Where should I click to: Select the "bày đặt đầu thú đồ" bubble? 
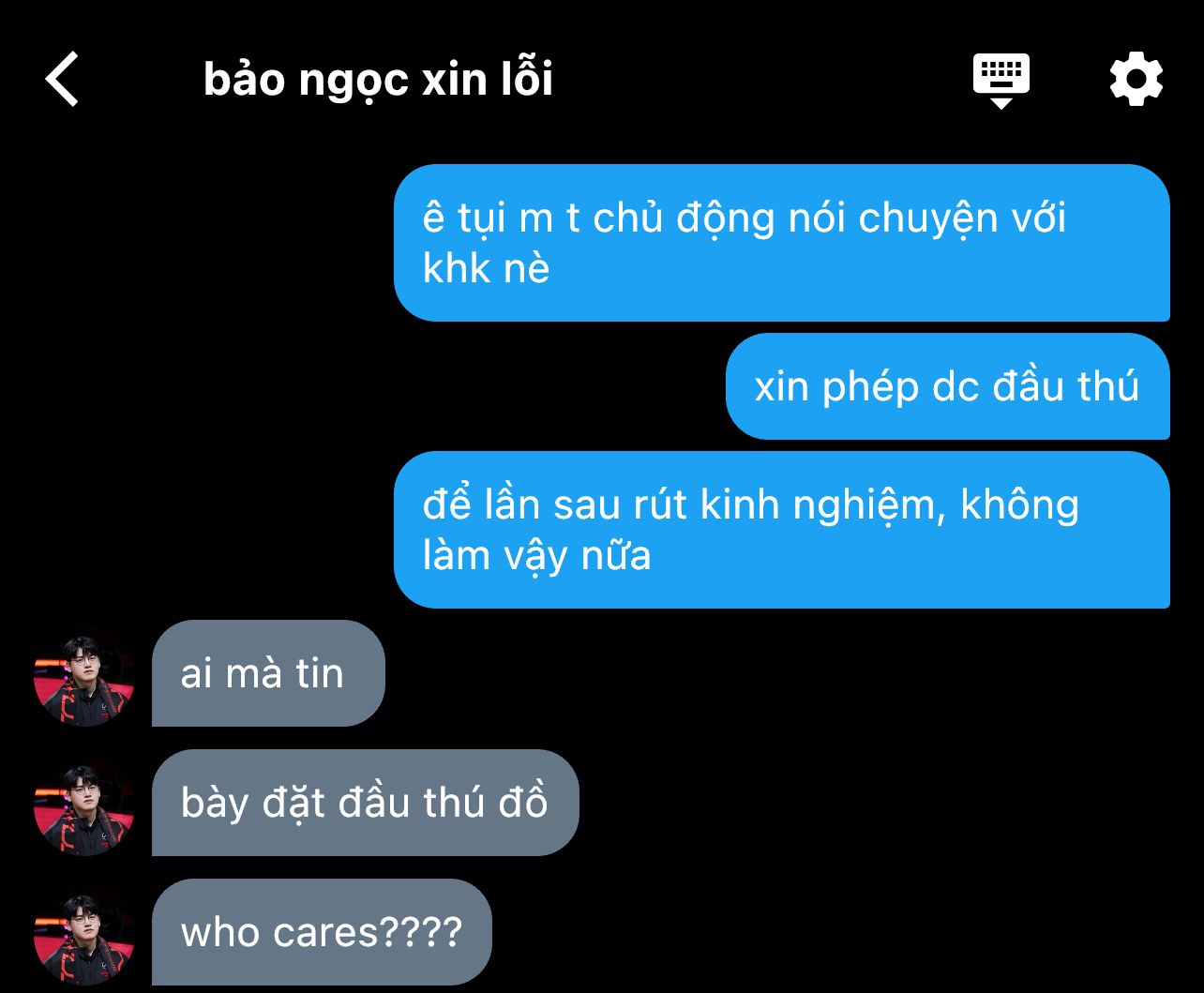366,803
